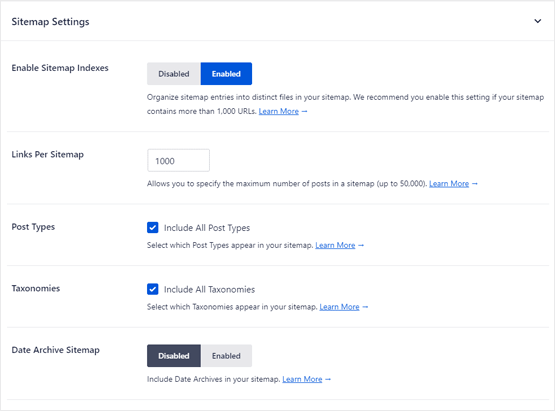Viewport: 555px width, 411px height.
Task: Open Learn More link under Taxonomies
Action: tap(339, 307)
